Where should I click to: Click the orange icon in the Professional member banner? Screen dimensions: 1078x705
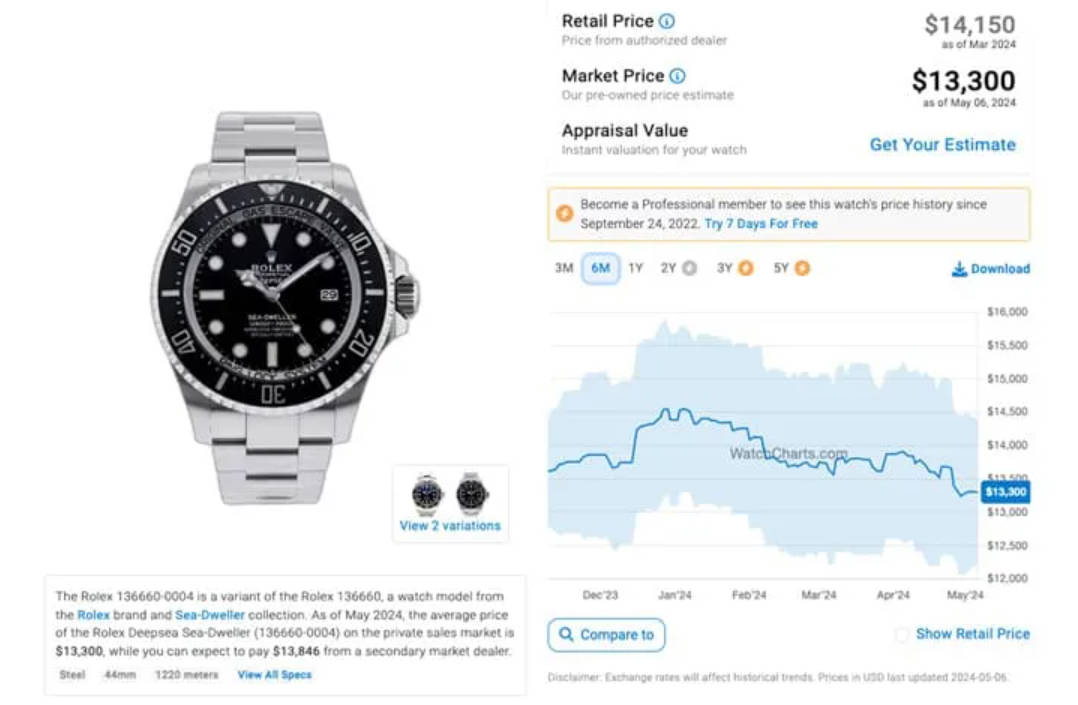coord(564,214)
